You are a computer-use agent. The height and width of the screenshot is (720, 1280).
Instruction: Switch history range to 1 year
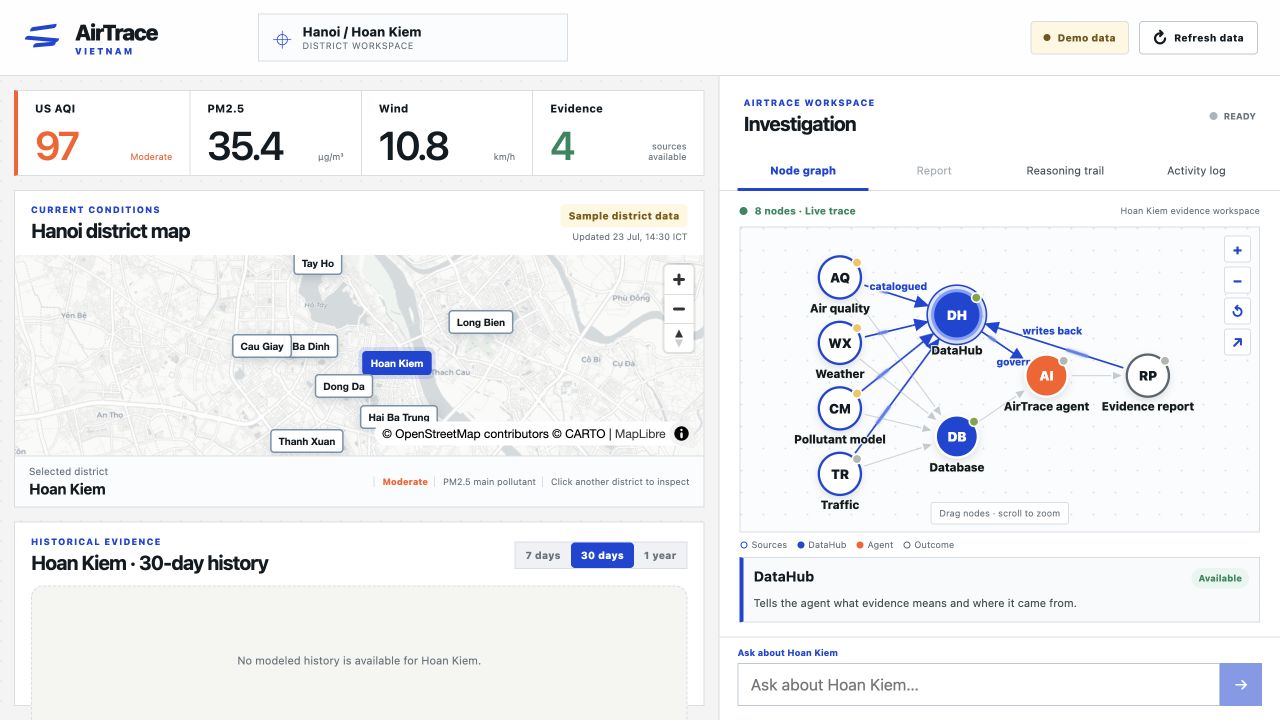660,555
